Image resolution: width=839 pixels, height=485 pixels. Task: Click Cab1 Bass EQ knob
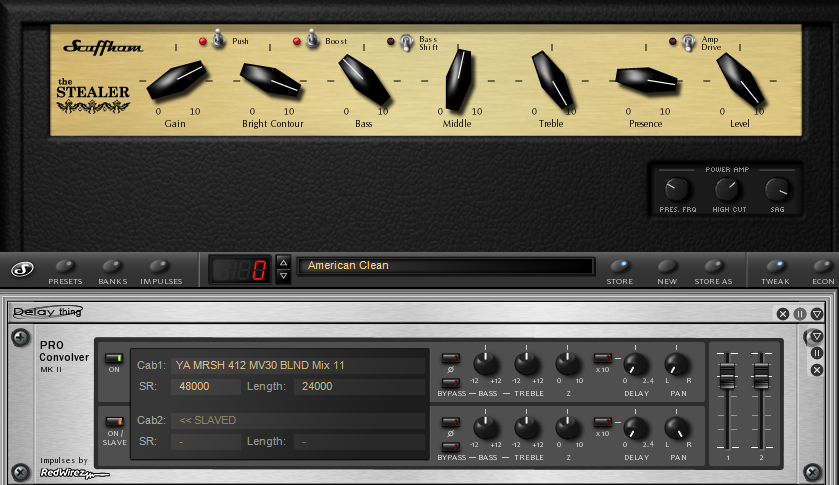(x=486, y=364)
